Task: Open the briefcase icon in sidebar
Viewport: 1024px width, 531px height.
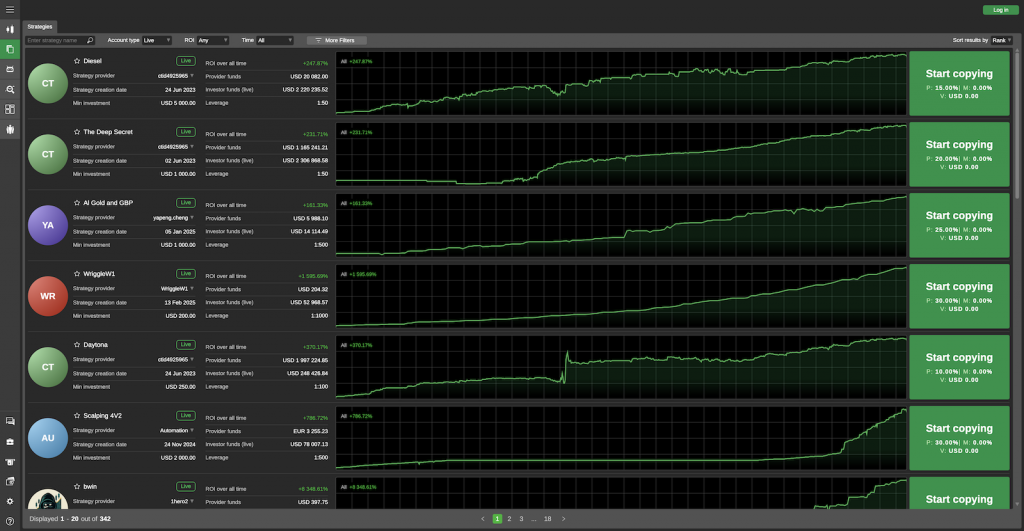Action: tap(10, 442)
